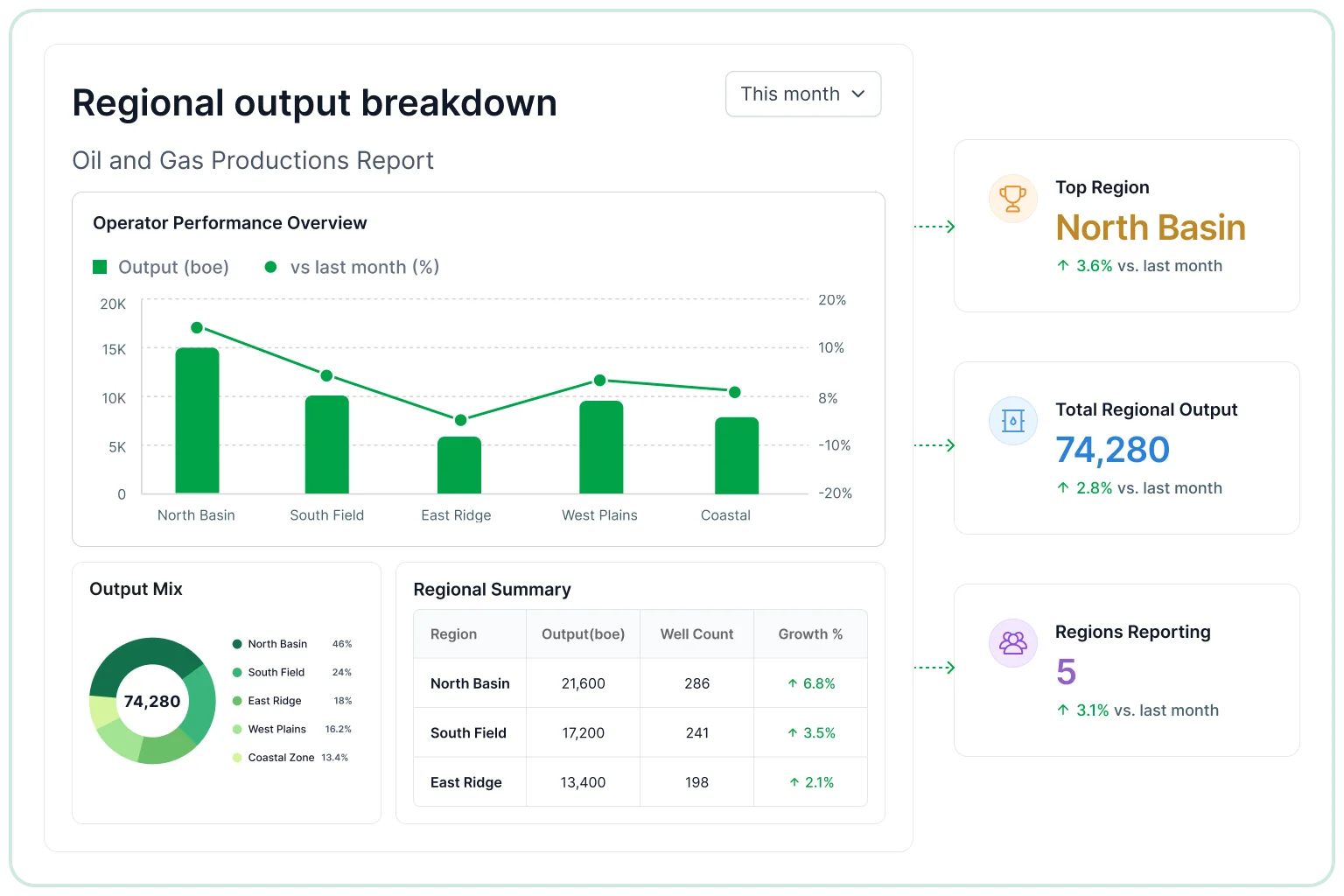Sort by the Well Count column header
Screen dimensions: 1344x896
click(x=696, y=634)
